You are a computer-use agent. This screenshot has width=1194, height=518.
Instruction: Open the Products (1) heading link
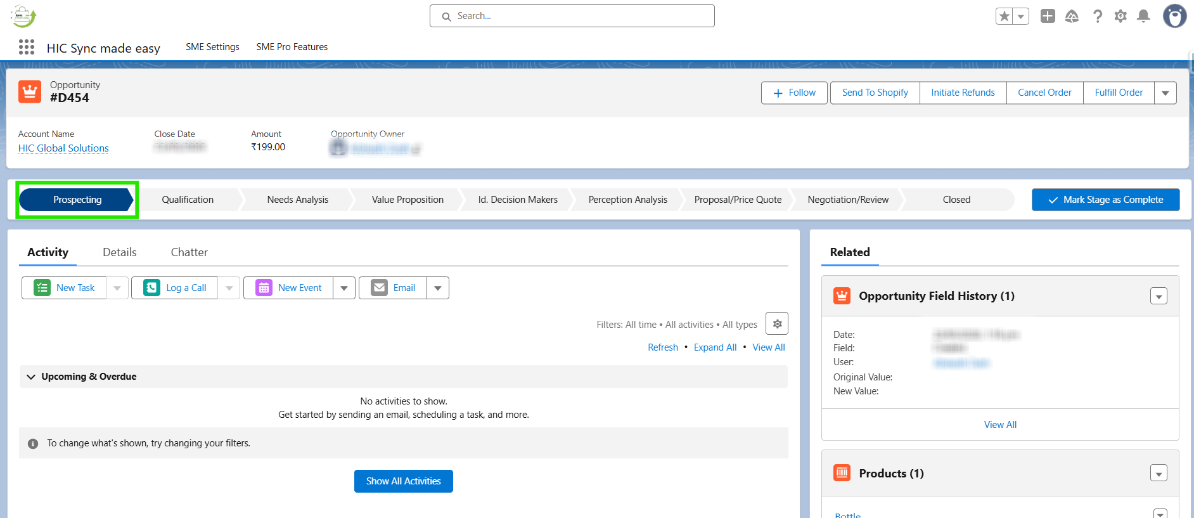click(x=891, y=473)
